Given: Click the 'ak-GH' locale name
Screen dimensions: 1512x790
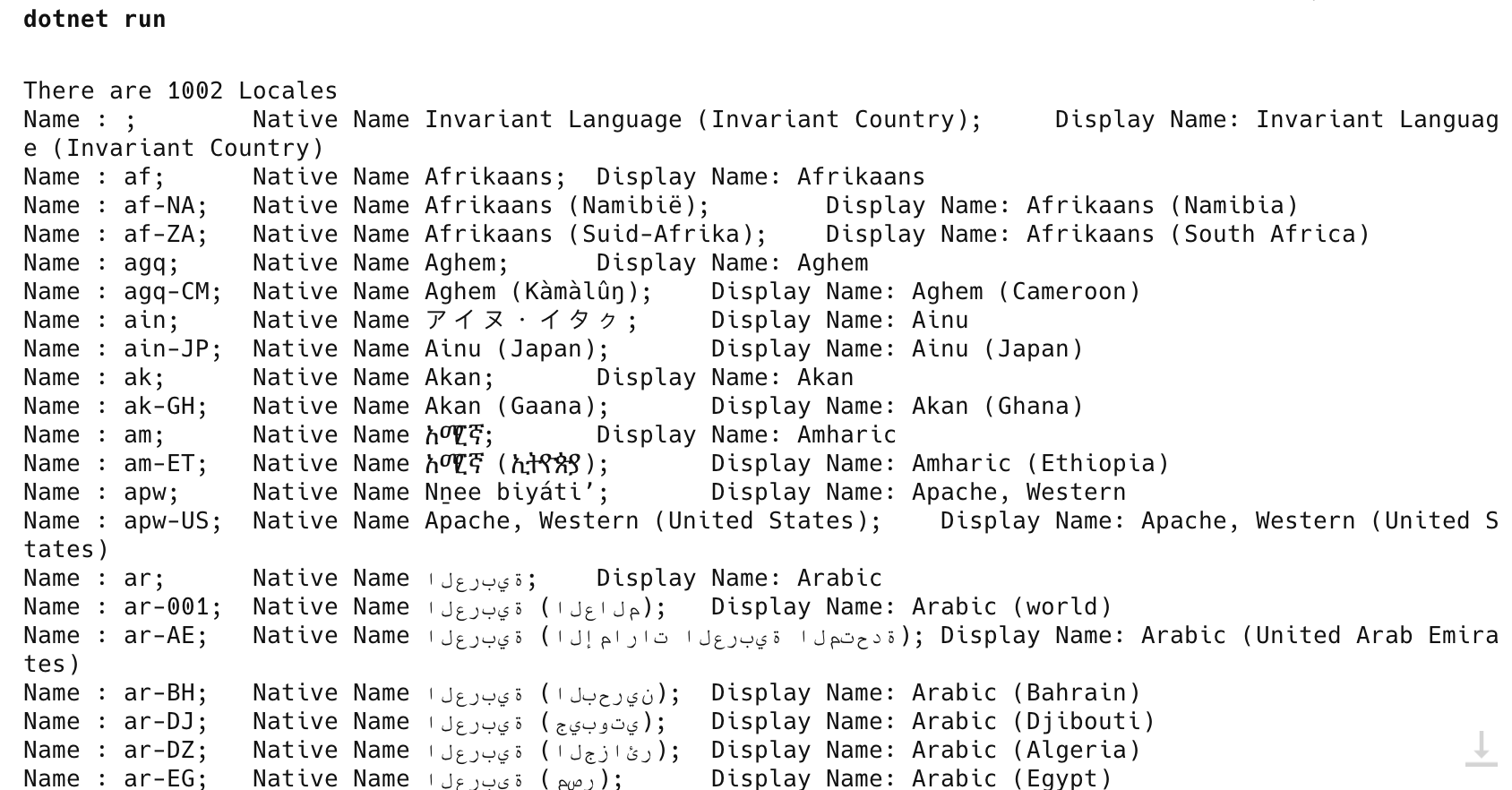Looking at the screenshot, I should (162, 406).
